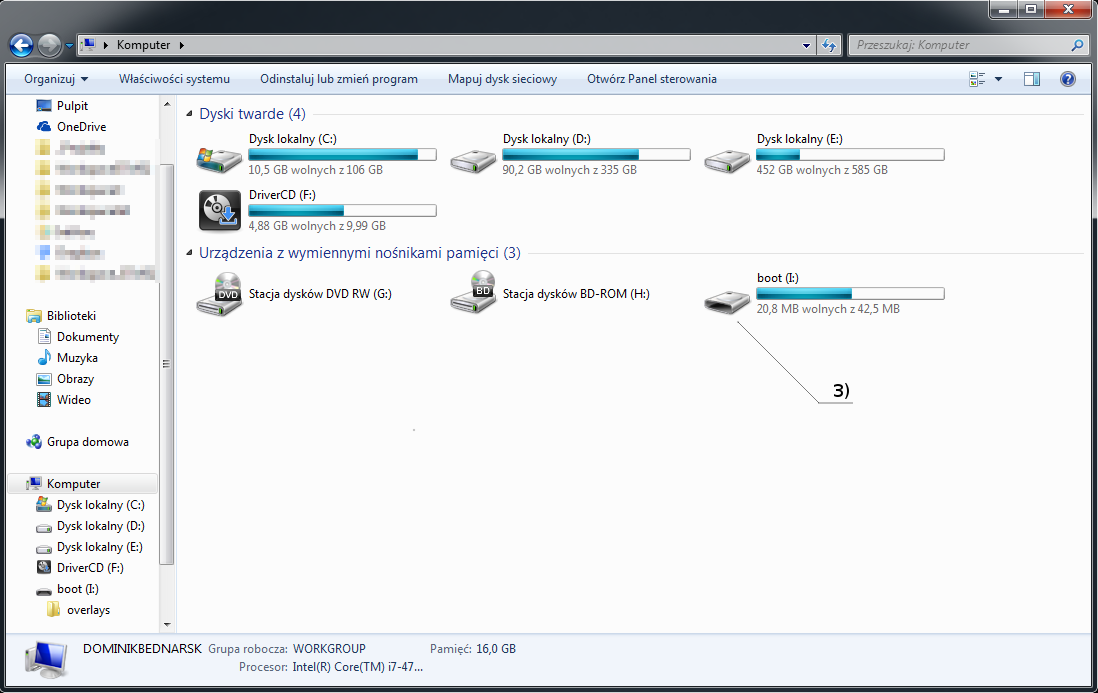
Task: Click the refresh icon beside address bar
Action: (828, 45)
